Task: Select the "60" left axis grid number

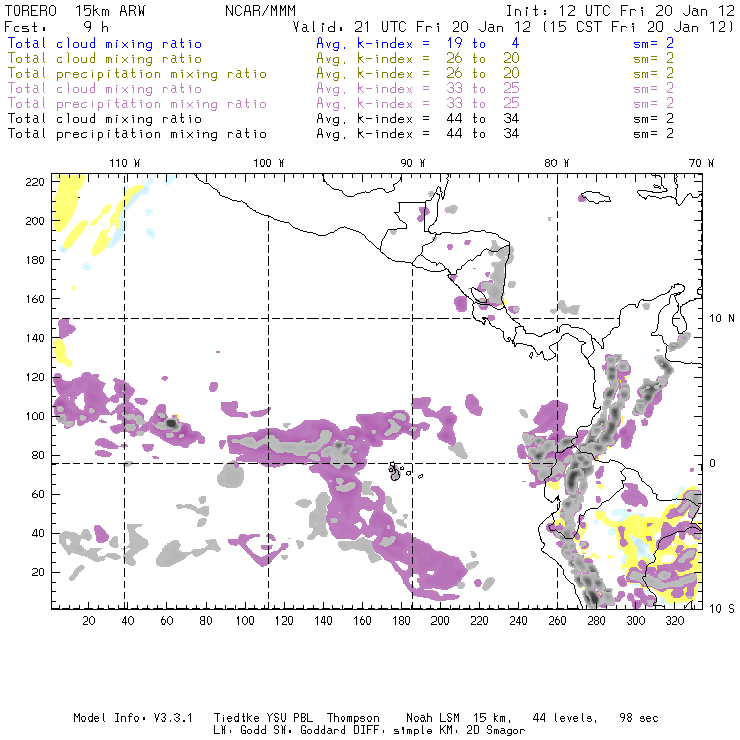Action: click(38, 494)
